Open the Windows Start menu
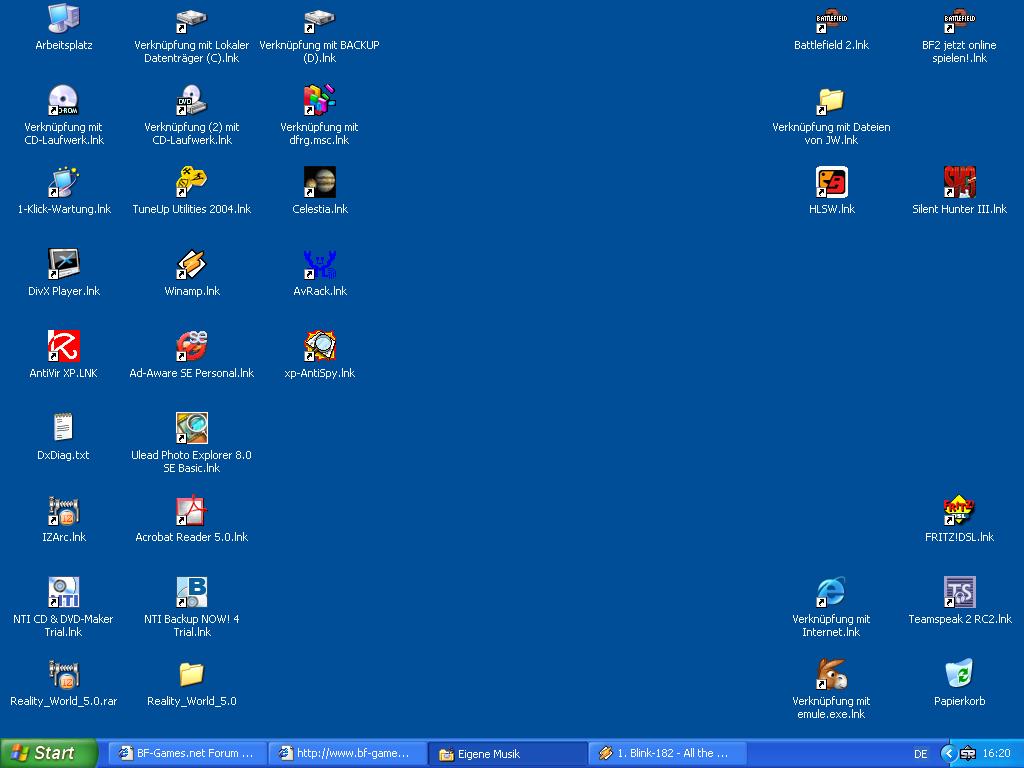The width and height of the screenshot is (1024, 768). pyautogui.click(x=49, y=753)
